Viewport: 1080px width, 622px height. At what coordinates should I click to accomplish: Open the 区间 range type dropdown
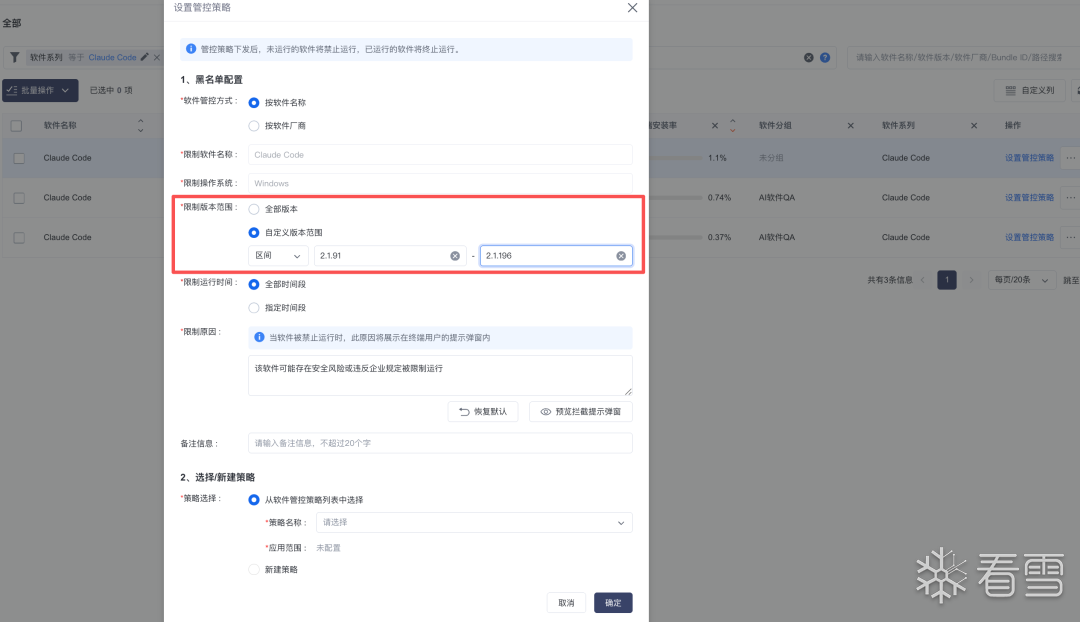[x=278, y=256]
